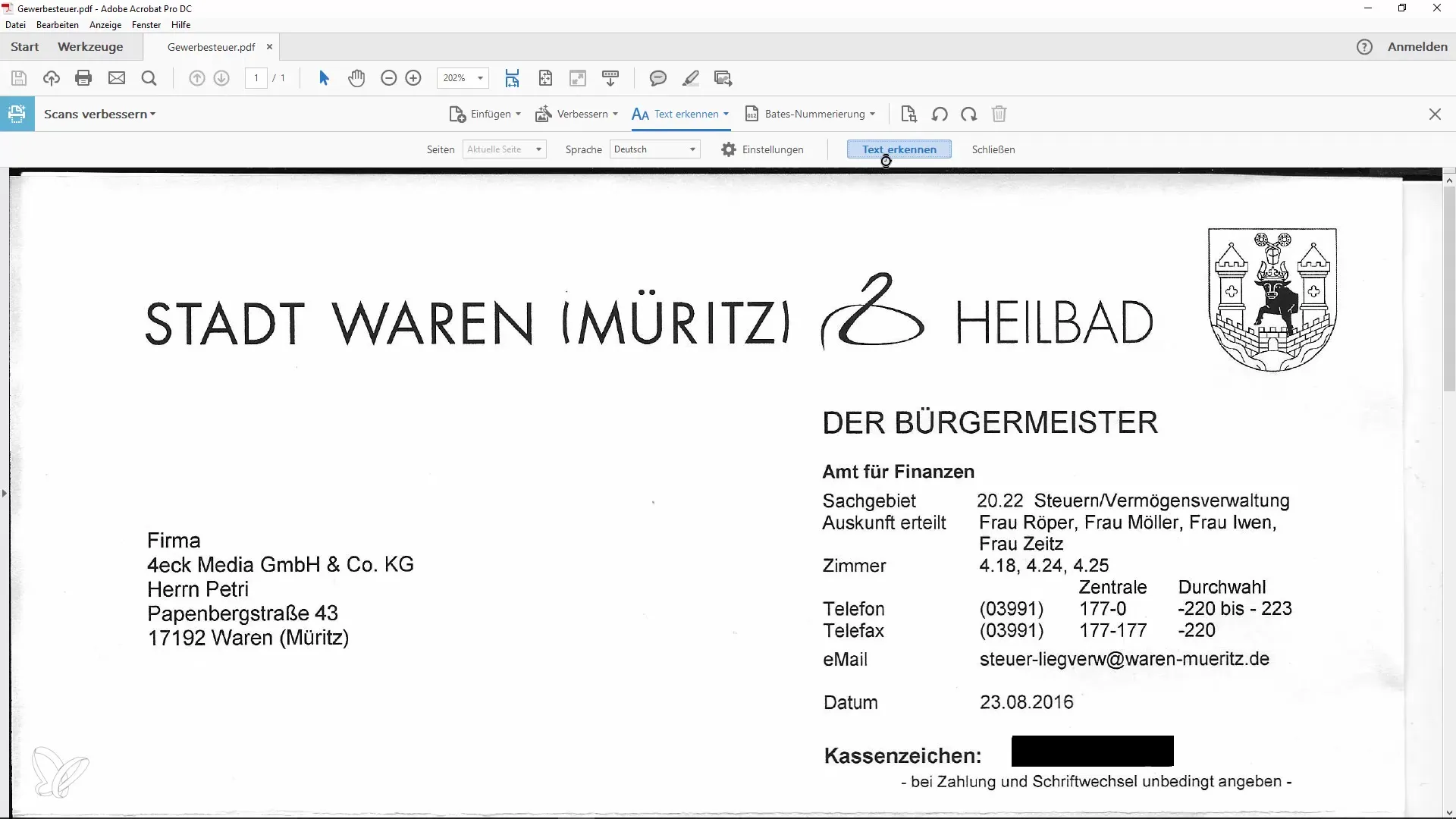Activate the Hand pan tool
Viewport: 1456px width, 819px height.
coord(356,78)
